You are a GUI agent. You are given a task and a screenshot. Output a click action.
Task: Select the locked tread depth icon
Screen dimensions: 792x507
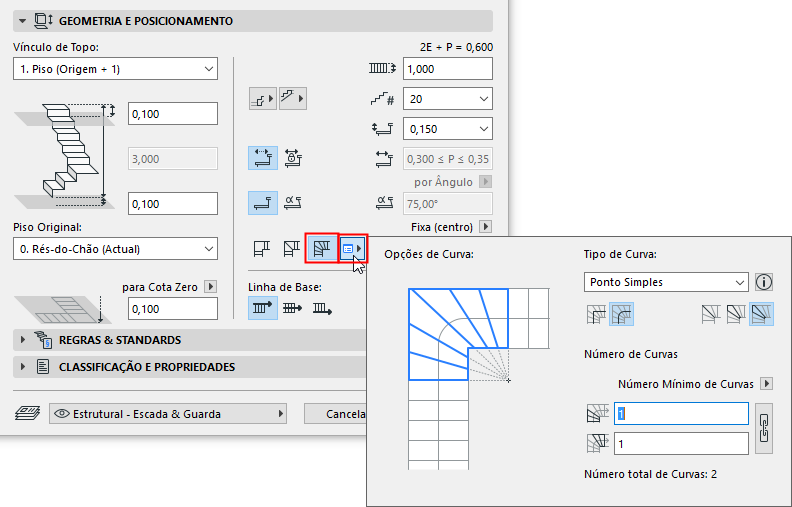pos(292,158)
